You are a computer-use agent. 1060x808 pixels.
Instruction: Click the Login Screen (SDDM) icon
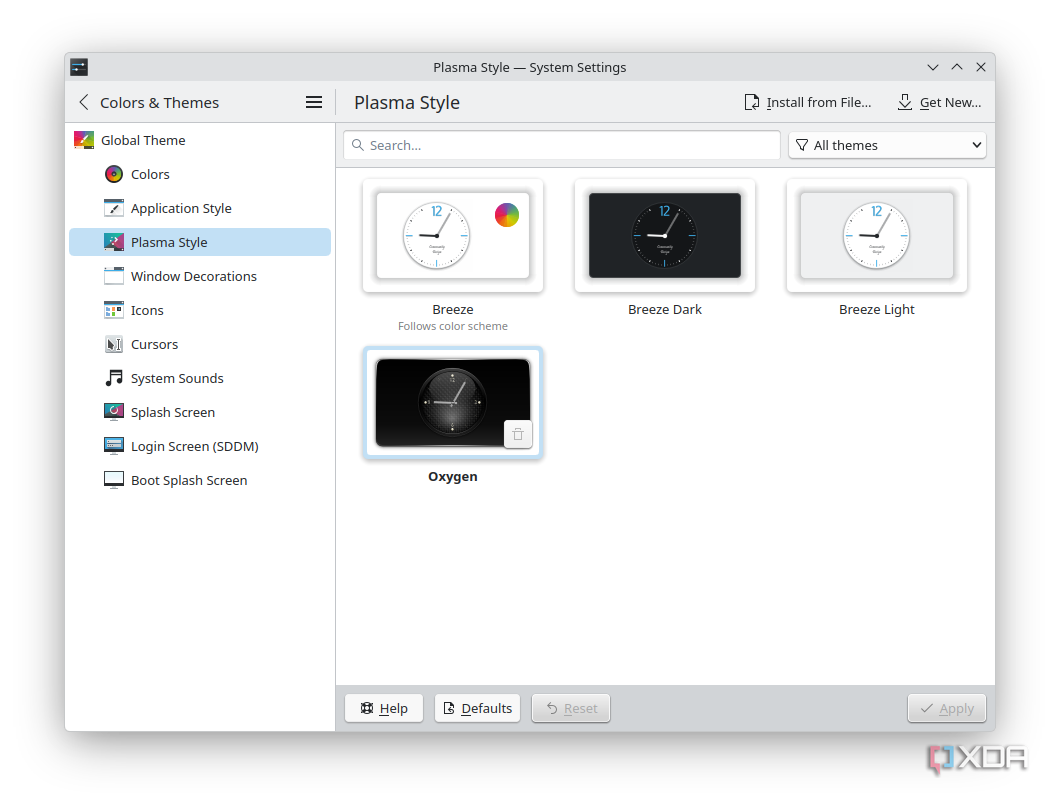tap(114, 446)
